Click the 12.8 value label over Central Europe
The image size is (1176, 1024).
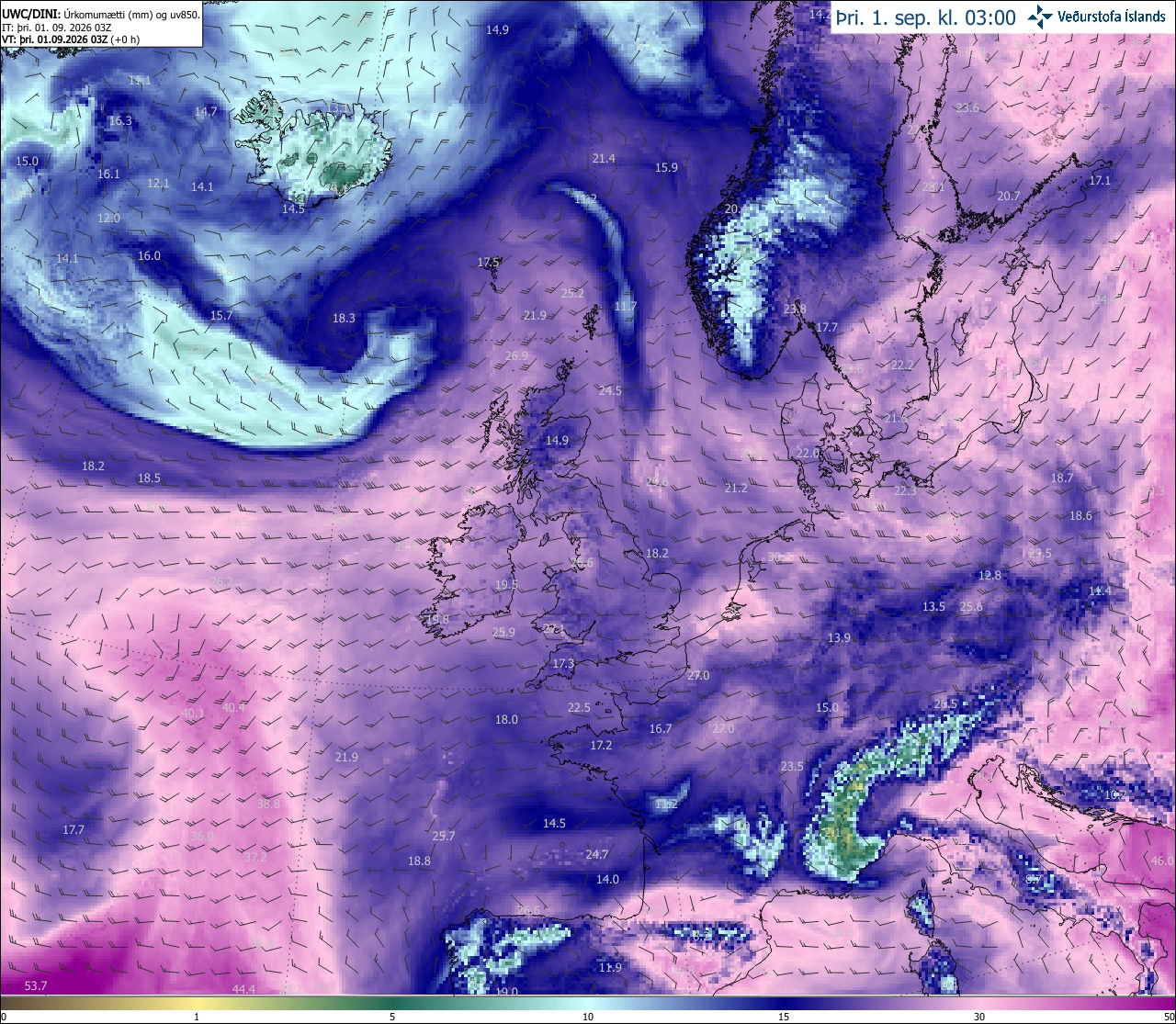point(989,575)
